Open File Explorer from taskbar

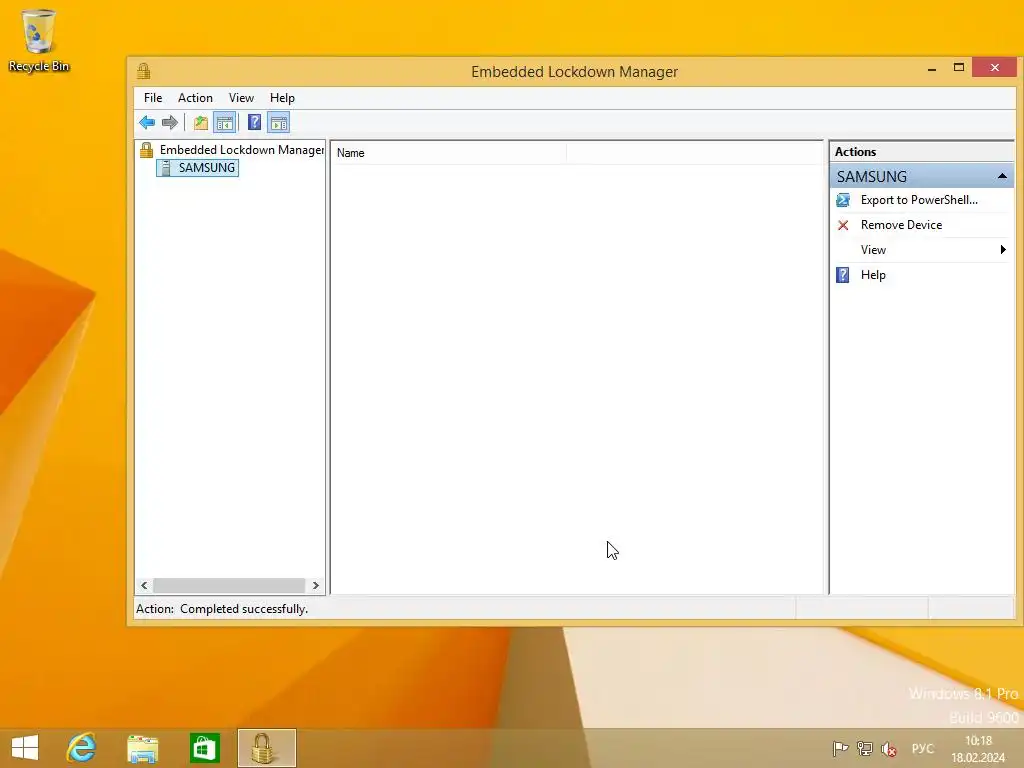(142, 748)
